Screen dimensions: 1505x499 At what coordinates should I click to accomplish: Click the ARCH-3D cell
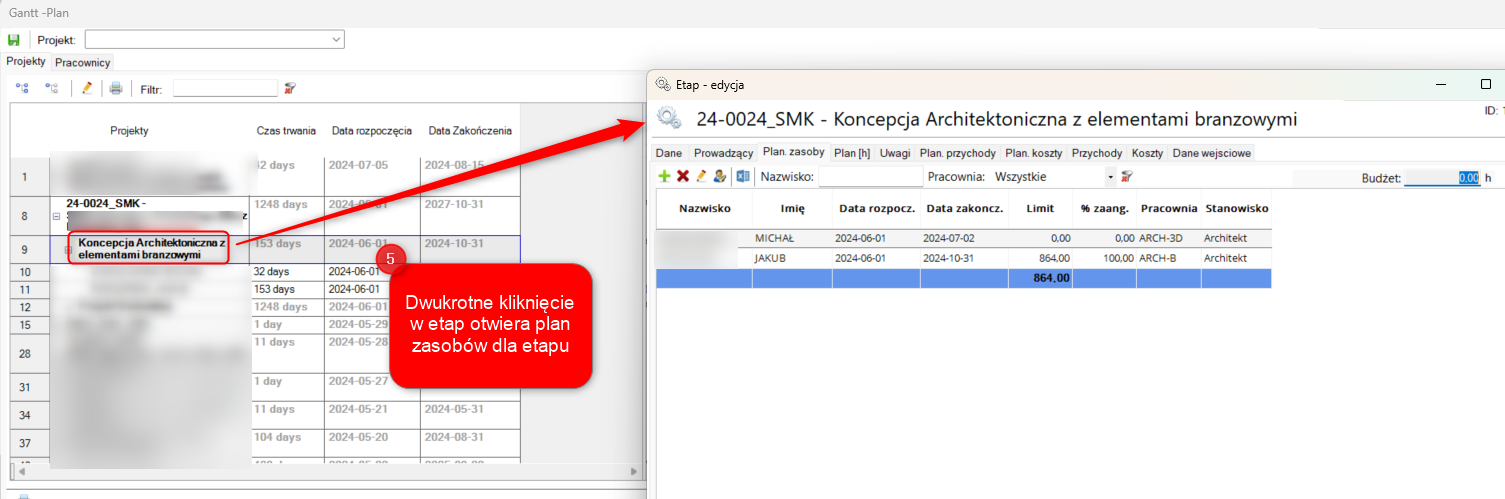1169,239
